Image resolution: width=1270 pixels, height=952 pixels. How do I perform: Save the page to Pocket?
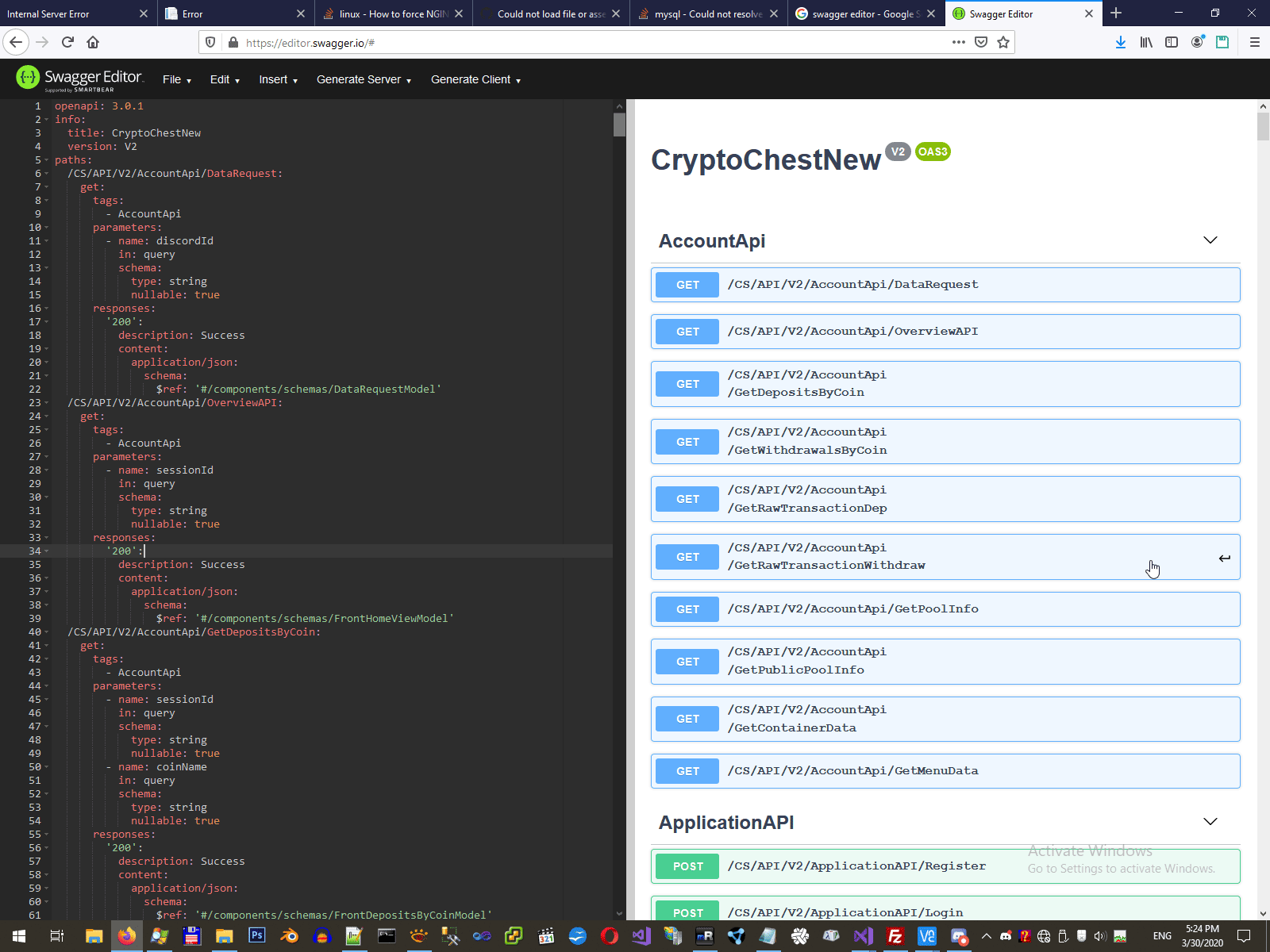tap(981, 42)
